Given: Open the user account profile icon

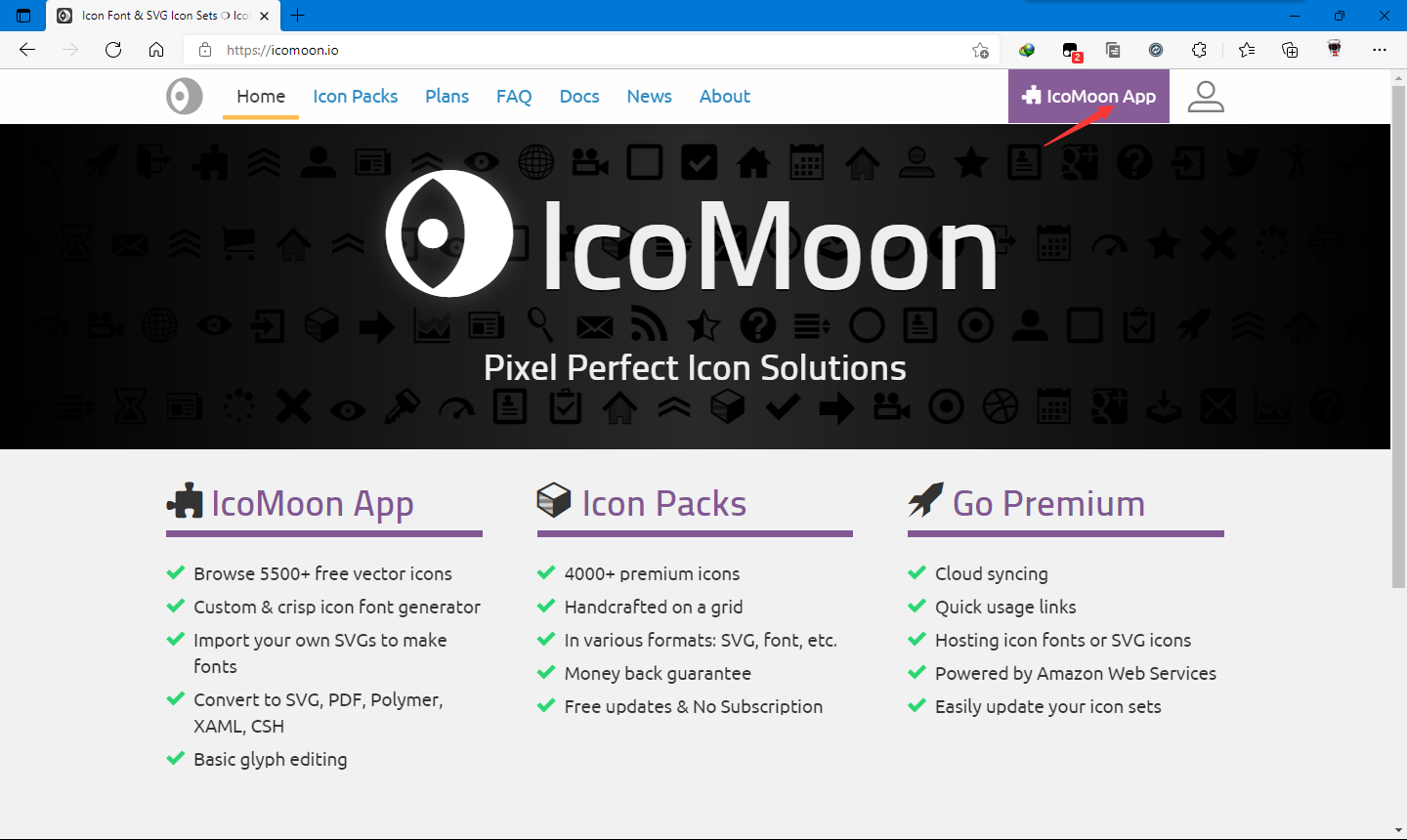Looking at the screenshot, I should coord(1205,96).
